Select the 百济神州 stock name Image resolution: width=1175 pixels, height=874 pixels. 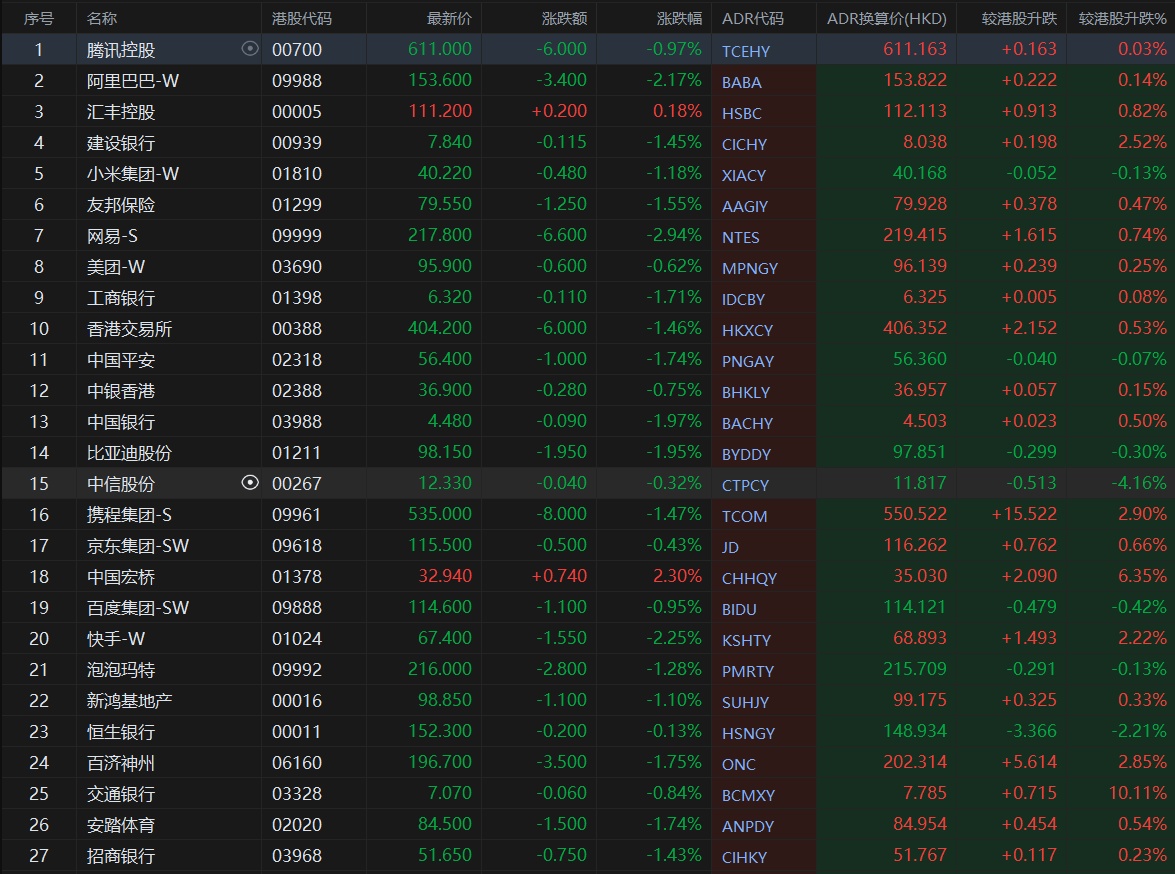(x=121, y=763)
